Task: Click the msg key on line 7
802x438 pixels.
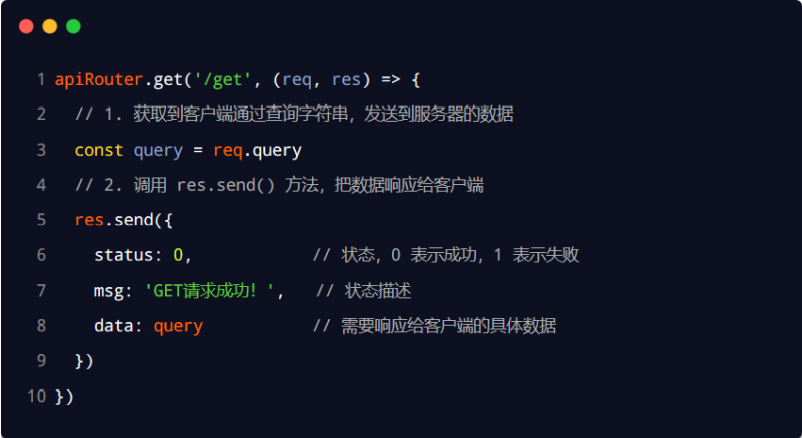Action: tap(109, 291)
